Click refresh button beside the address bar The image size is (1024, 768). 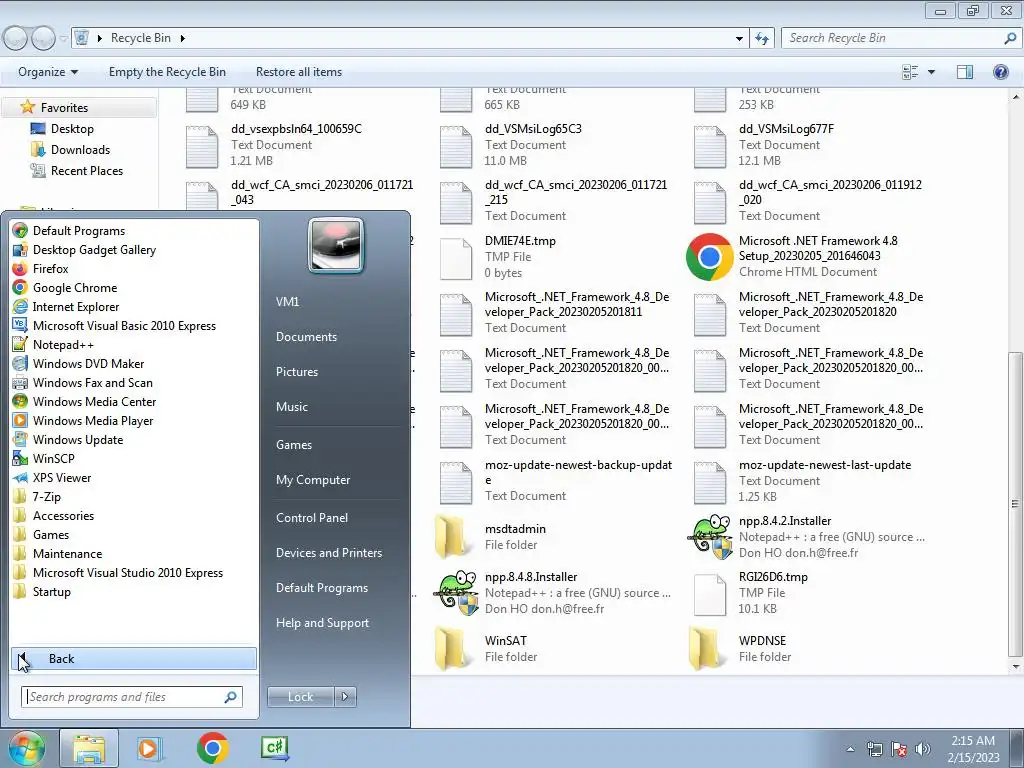point(761,38)
